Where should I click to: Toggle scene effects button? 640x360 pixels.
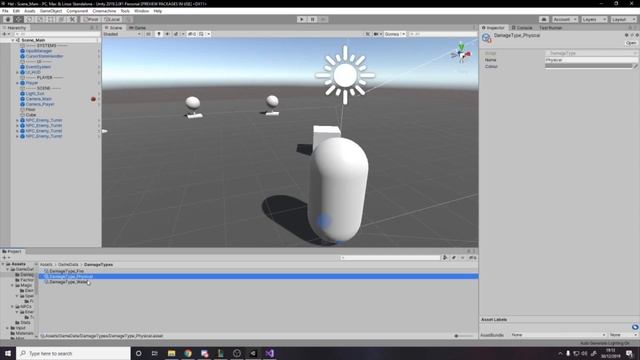176,34
